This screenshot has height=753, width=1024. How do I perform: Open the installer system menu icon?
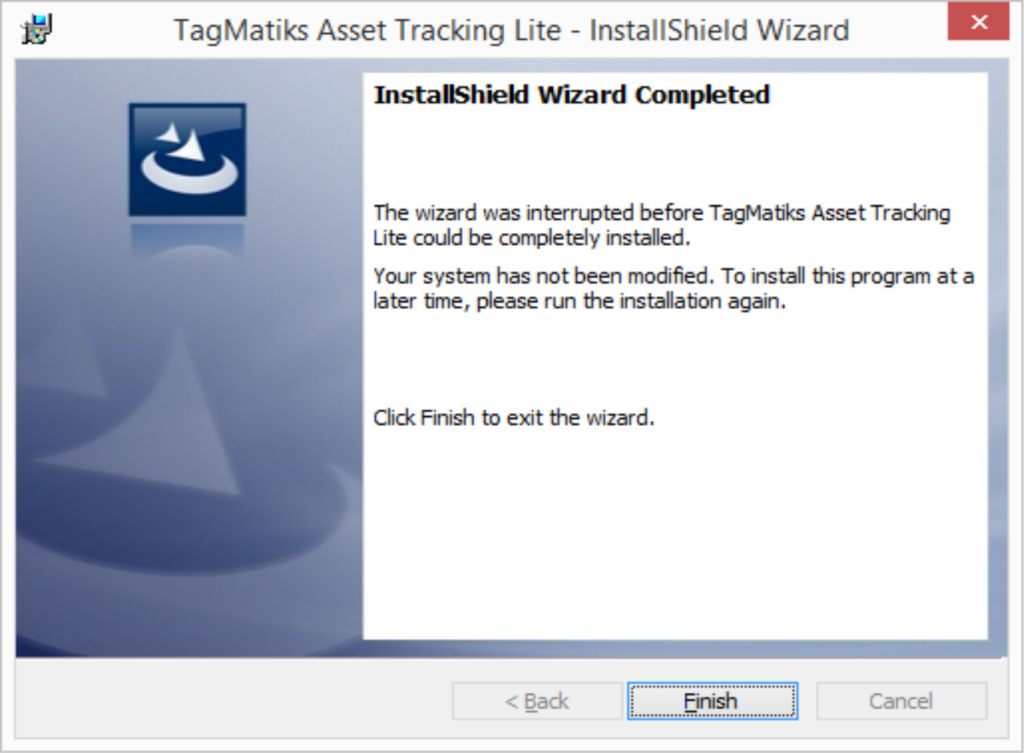(x=37, y=29)
